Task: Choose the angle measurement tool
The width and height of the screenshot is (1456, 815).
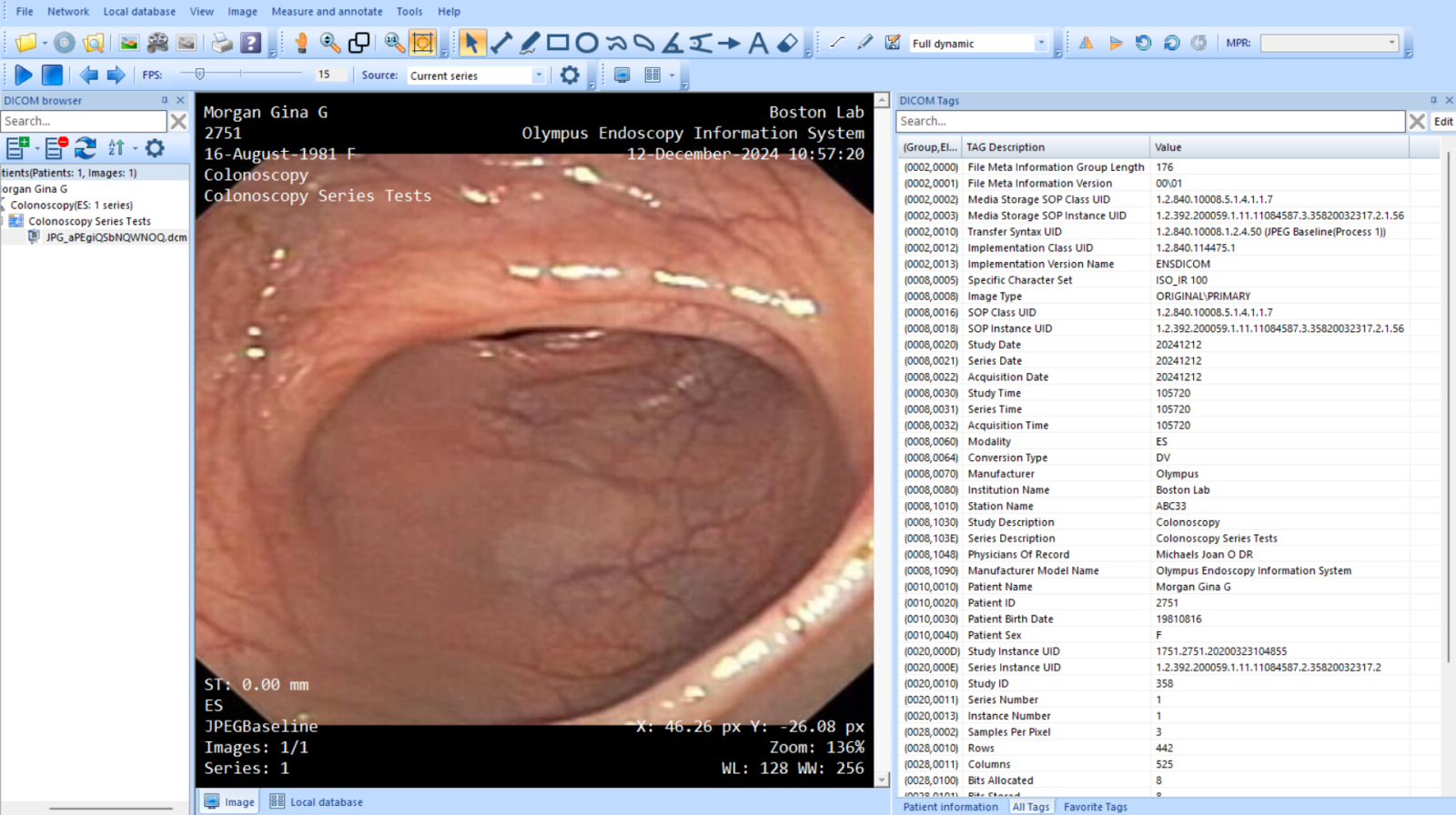Action: [672, 43]
